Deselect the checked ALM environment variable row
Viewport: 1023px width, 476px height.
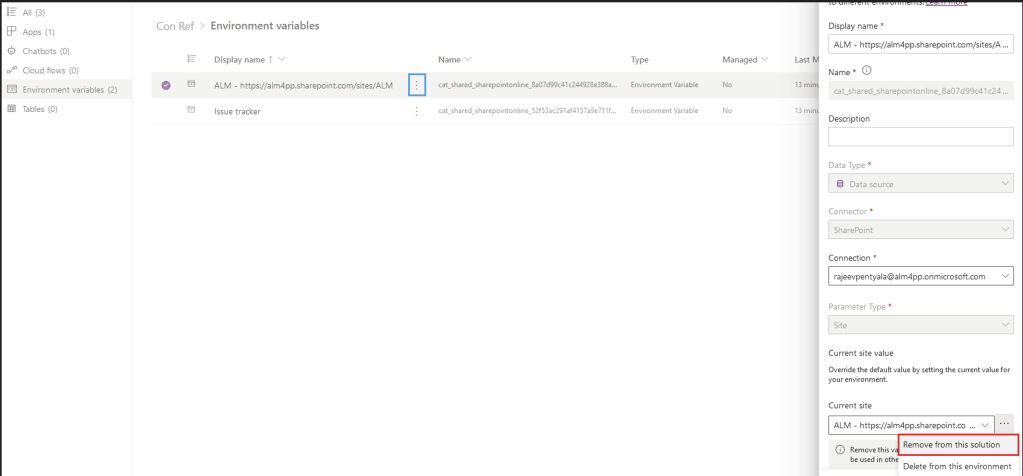pos(166,86)
